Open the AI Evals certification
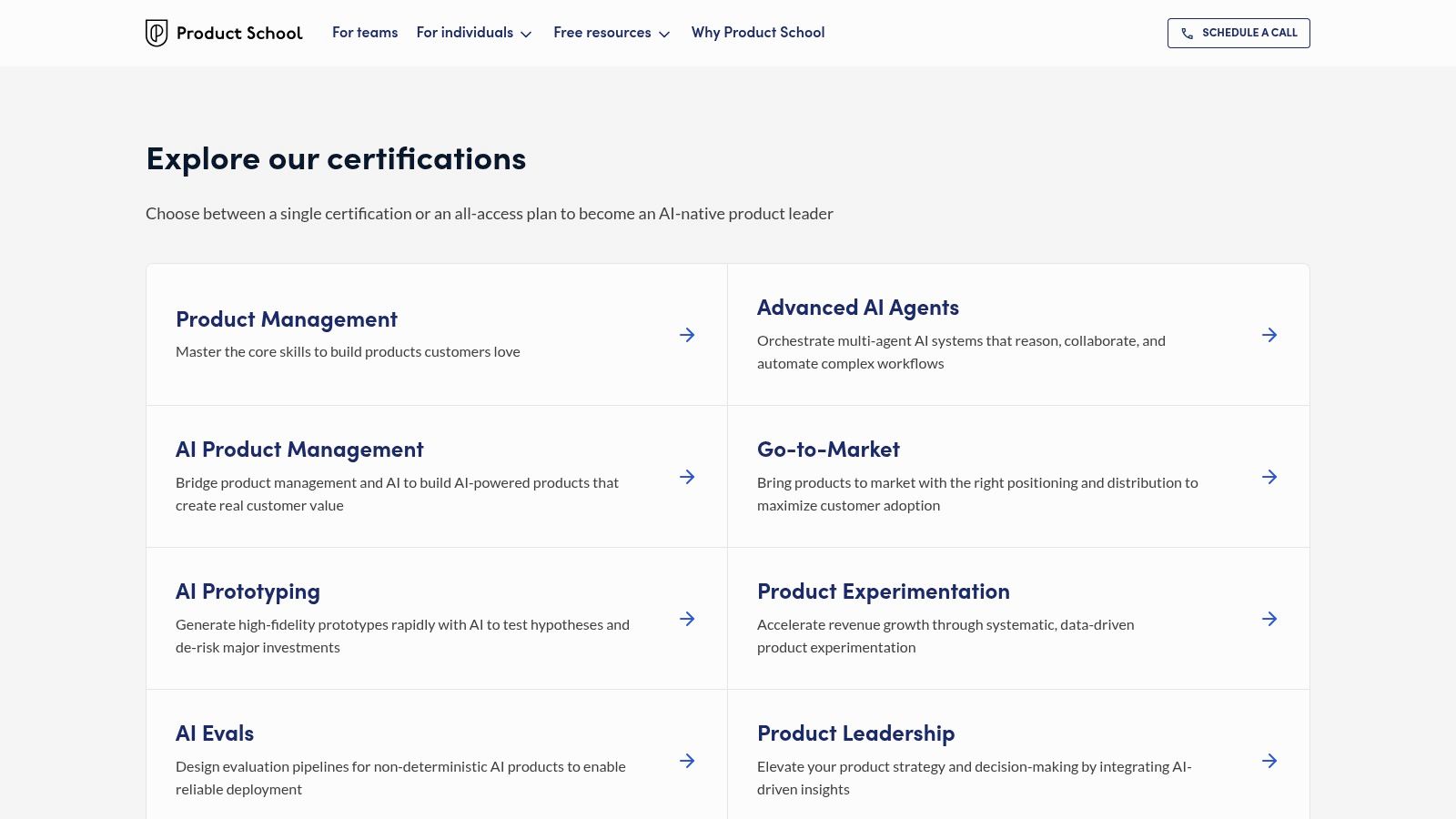This screenshot has height=819, width=1456. click(215, 732)
